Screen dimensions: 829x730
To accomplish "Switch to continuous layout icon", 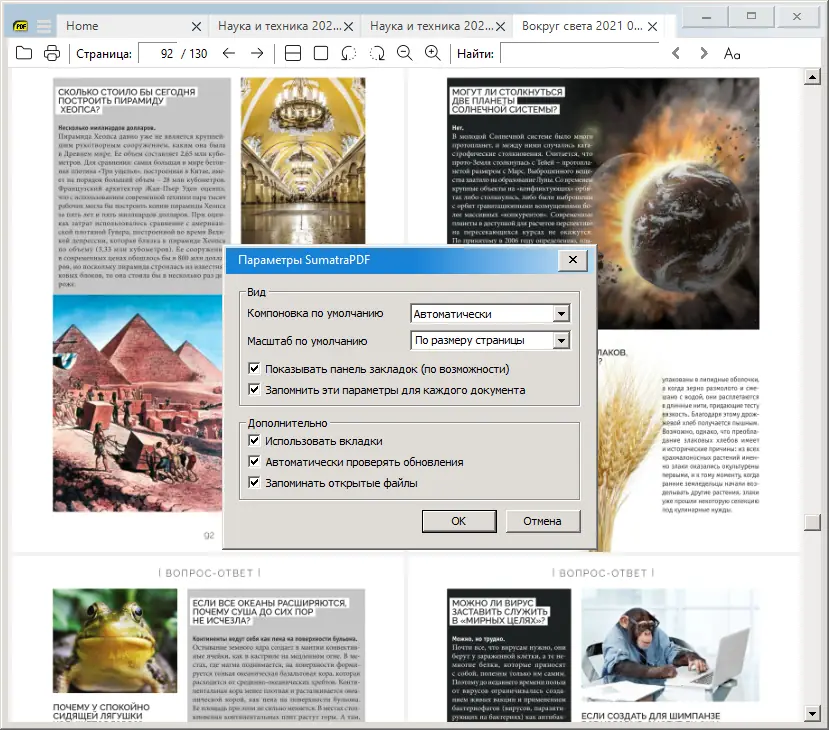I will (293, 53).
